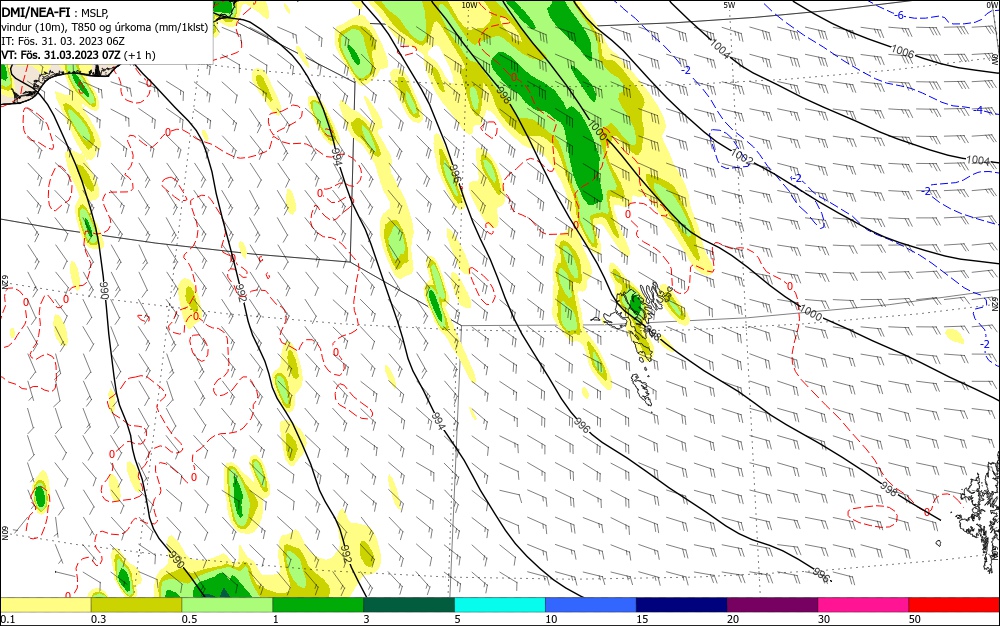This screenshot has height=626, width=1000.
Task: Click the legend value "20"
Action: 733,619
